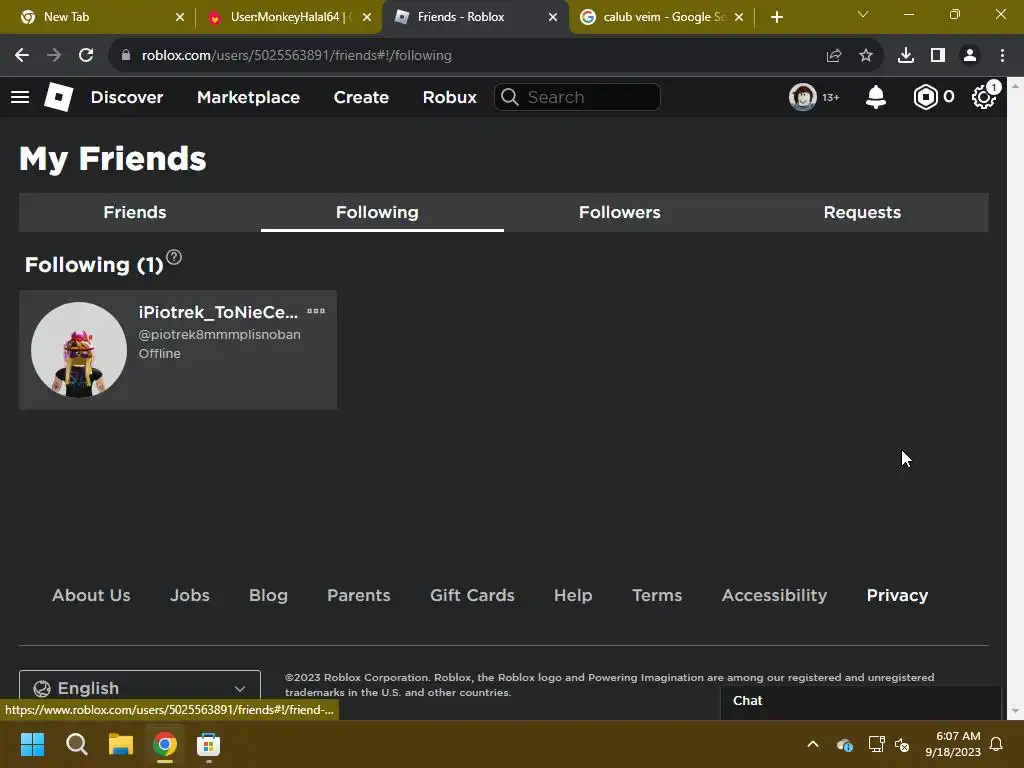1024x768 pixels.
Task: Click the search magnifier icon in Roblox navbar
Action: coord(510,97)
